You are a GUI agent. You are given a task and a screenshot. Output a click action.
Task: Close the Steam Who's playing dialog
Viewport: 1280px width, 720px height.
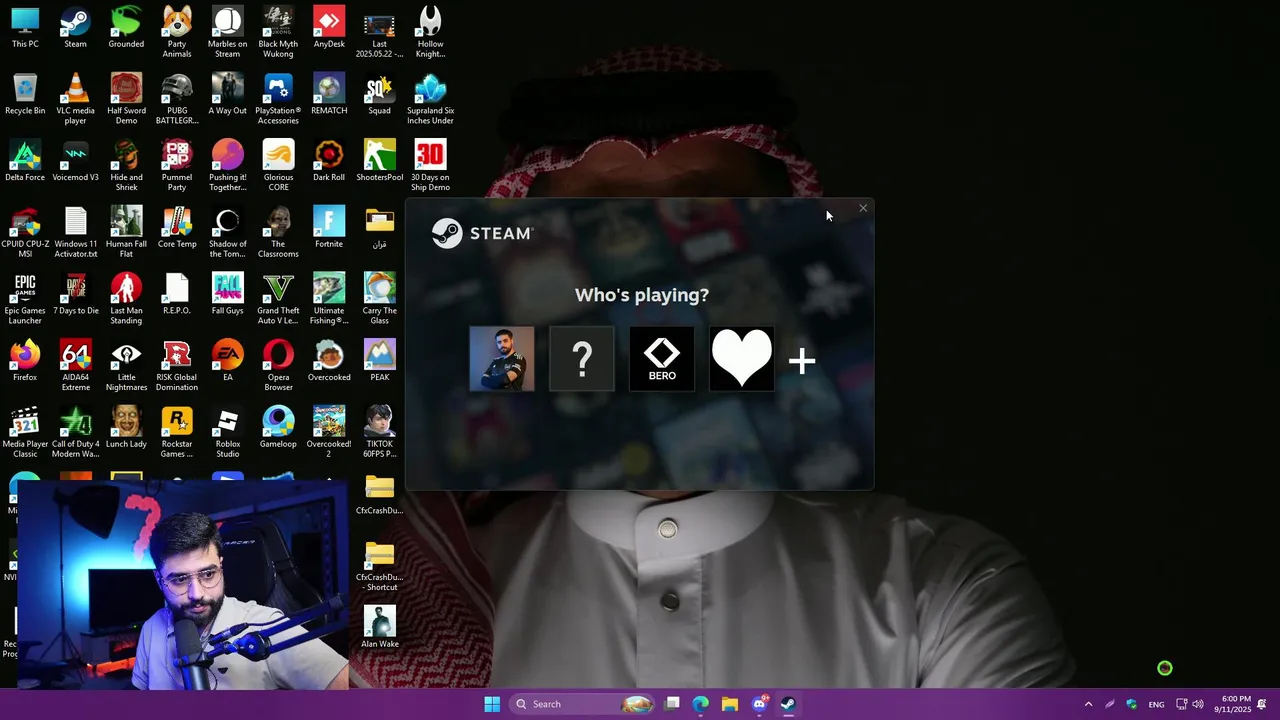863,208
